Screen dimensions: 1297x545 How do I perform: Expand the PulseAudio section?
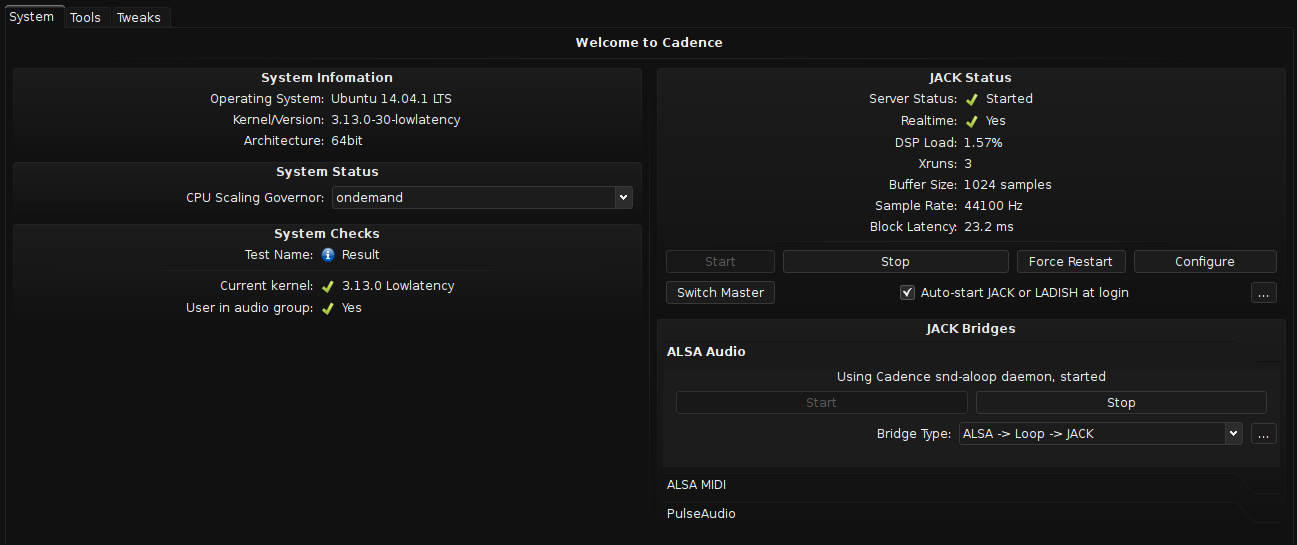click(x=701, y=514)
